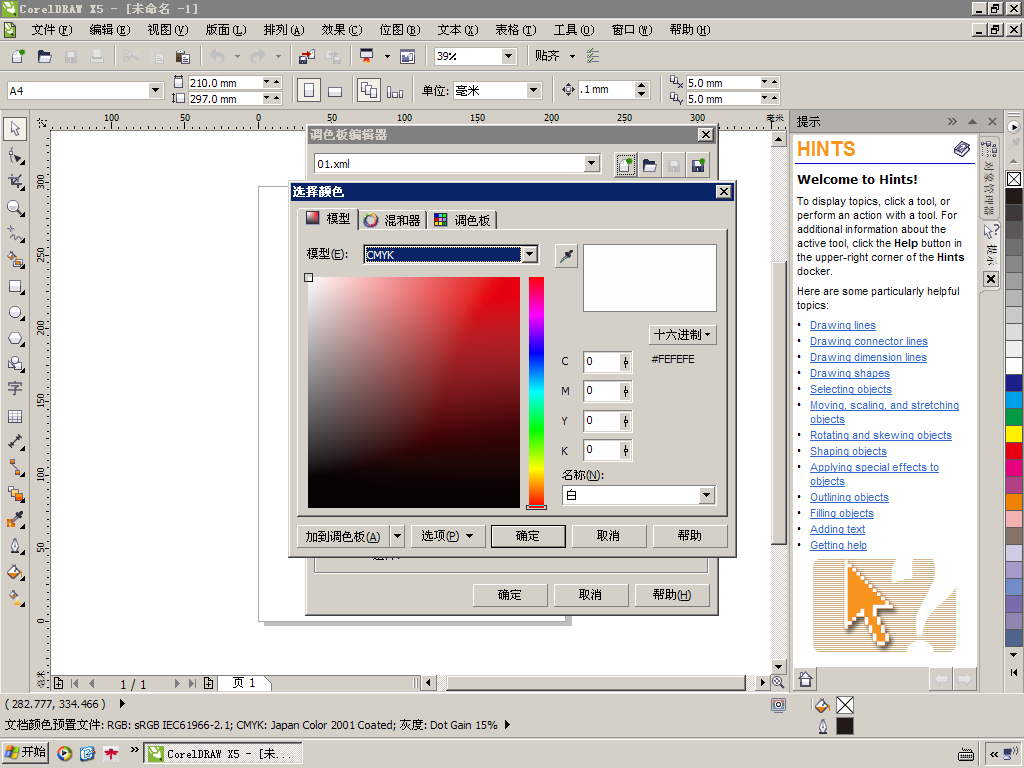This screenshot has width=1024, height=768.
Task: Select the Pick tool in toolbox
Action: pos(15,129)
